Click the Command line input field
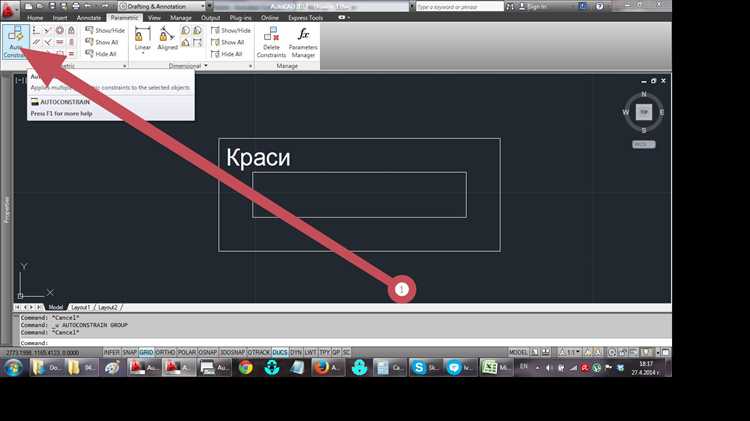 pos(344,343)
